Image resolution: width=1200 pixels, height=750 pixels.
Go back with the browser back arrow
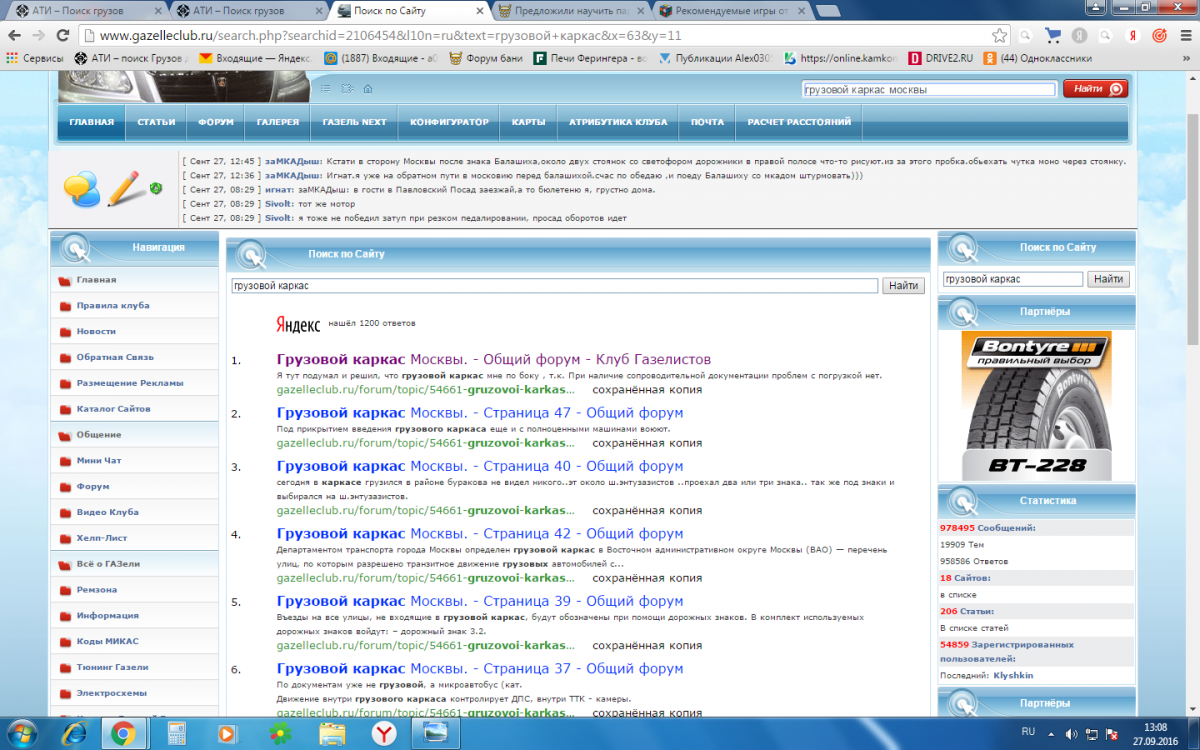[14, 35]
